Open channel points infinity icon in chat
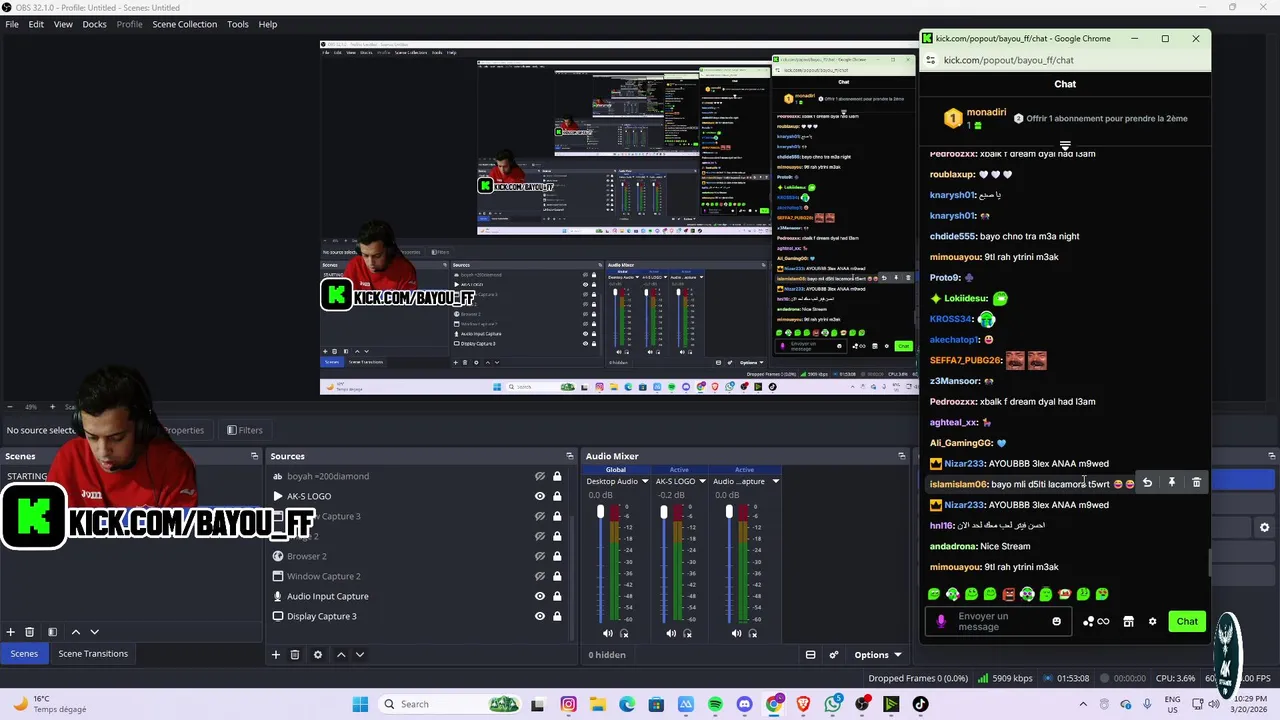Viewport: 1280px width, 720px height. pyautogui.click(x=1103, y=621)
